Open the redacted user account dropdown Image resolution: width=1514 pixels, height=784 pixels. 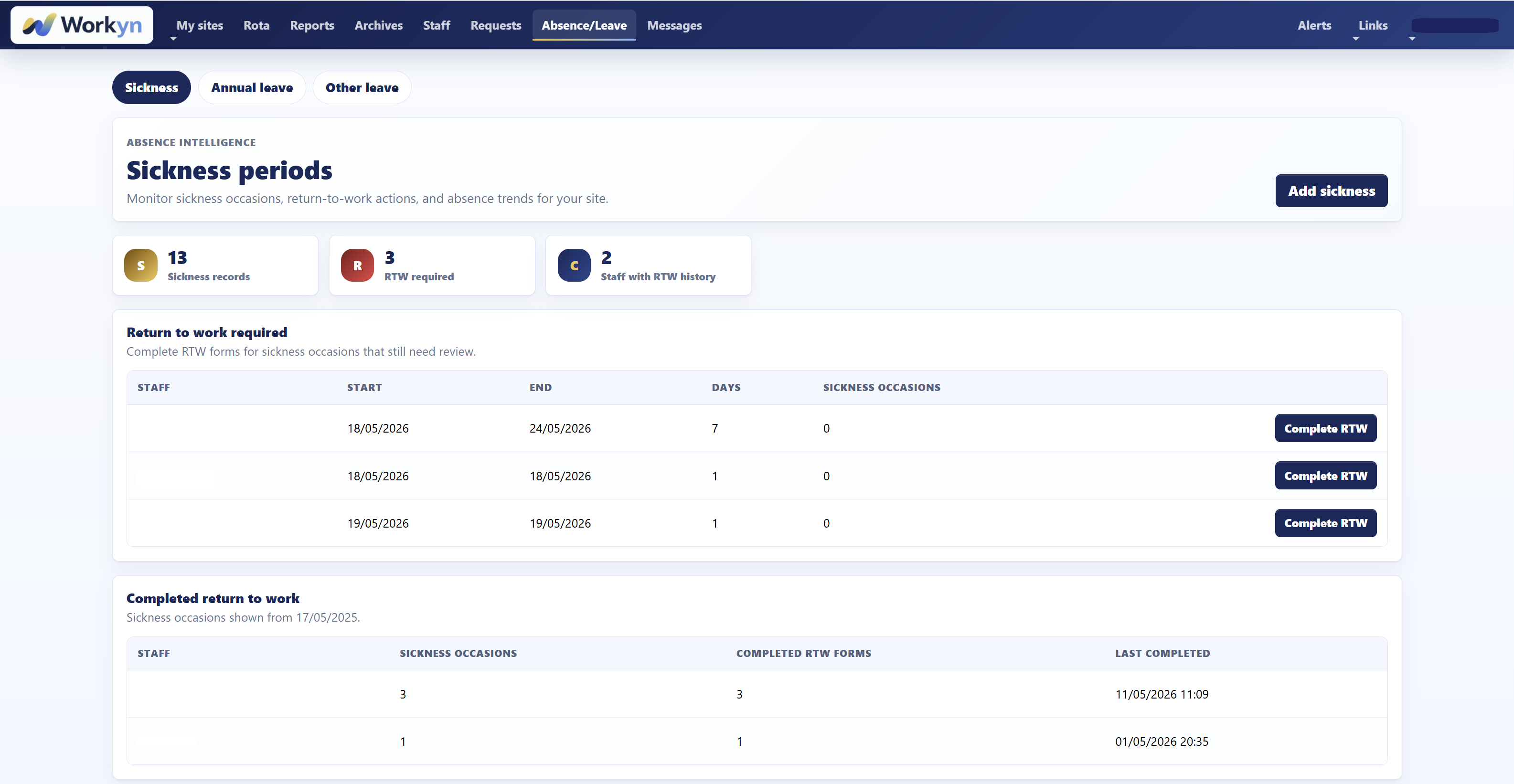click(x=1455, y=26)
